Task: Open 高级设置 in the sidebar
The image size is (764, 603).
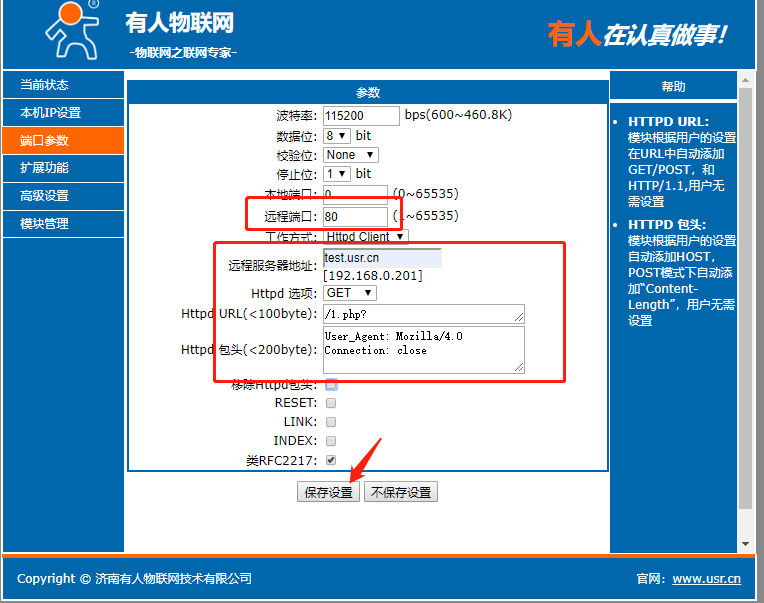Action: (x=62, y=196)
